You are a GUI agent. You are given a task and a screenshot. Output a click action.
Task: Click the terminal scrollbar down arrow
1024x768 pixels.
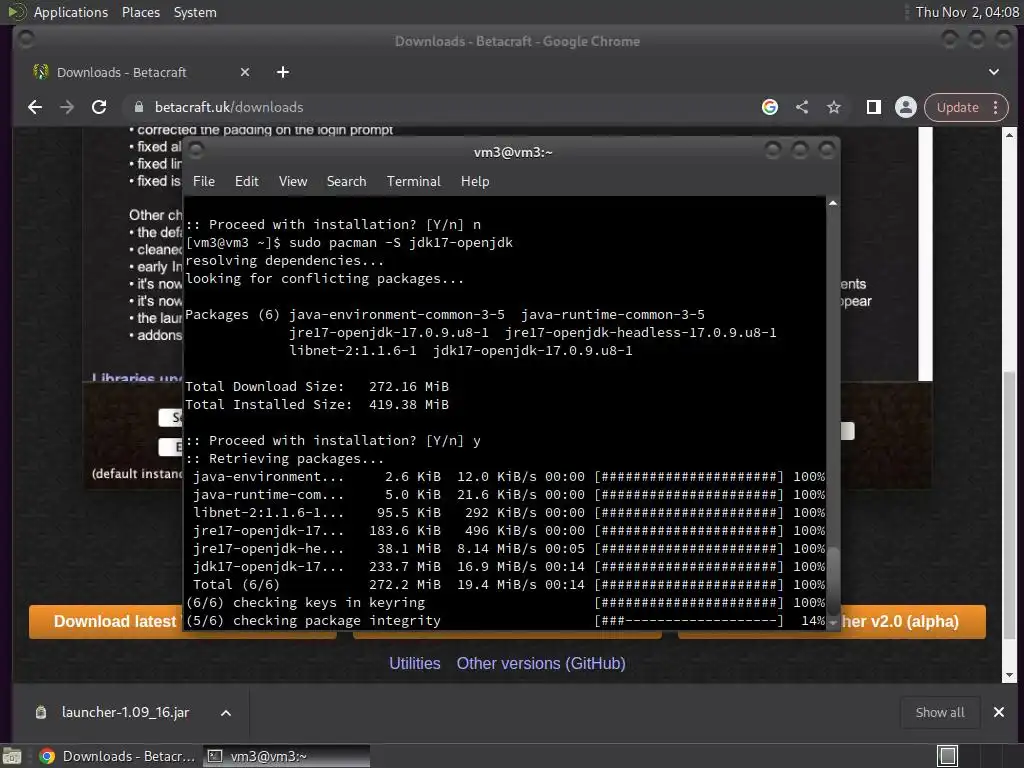coord(833,624)
